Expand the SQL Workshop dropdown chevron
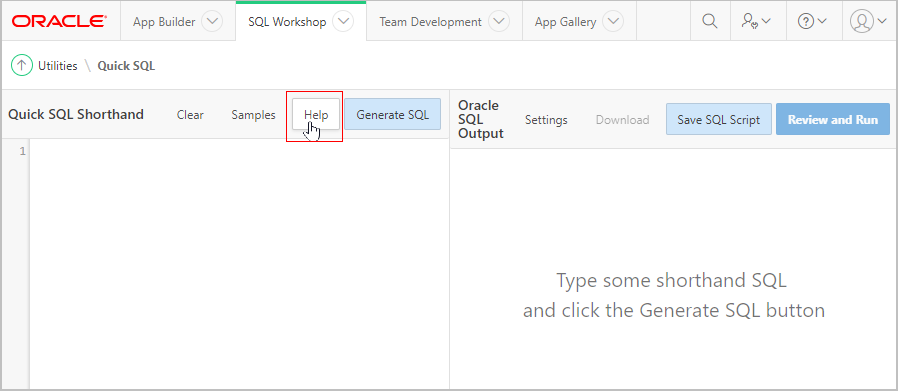The width and height of the screenshot is (898, 391). (x=344, y=22)
